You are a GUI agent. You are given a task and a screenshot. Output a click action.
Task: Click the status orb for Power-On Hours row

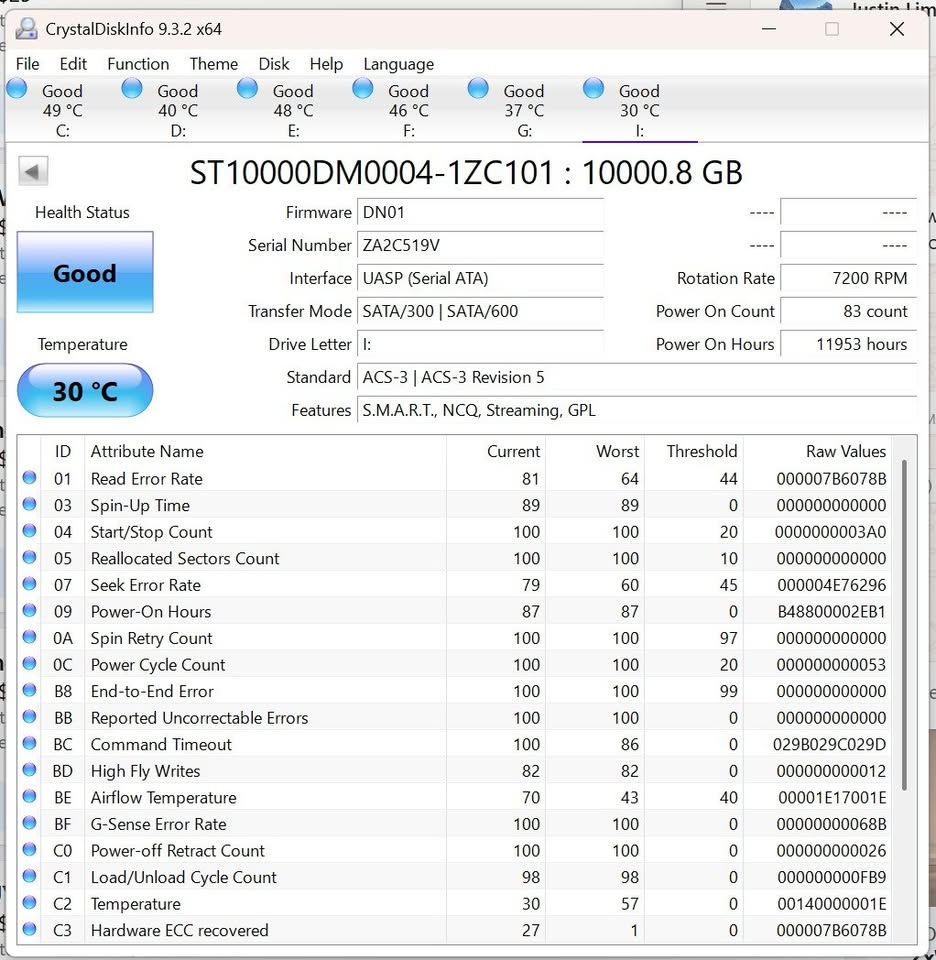click(x=29, y=610)
